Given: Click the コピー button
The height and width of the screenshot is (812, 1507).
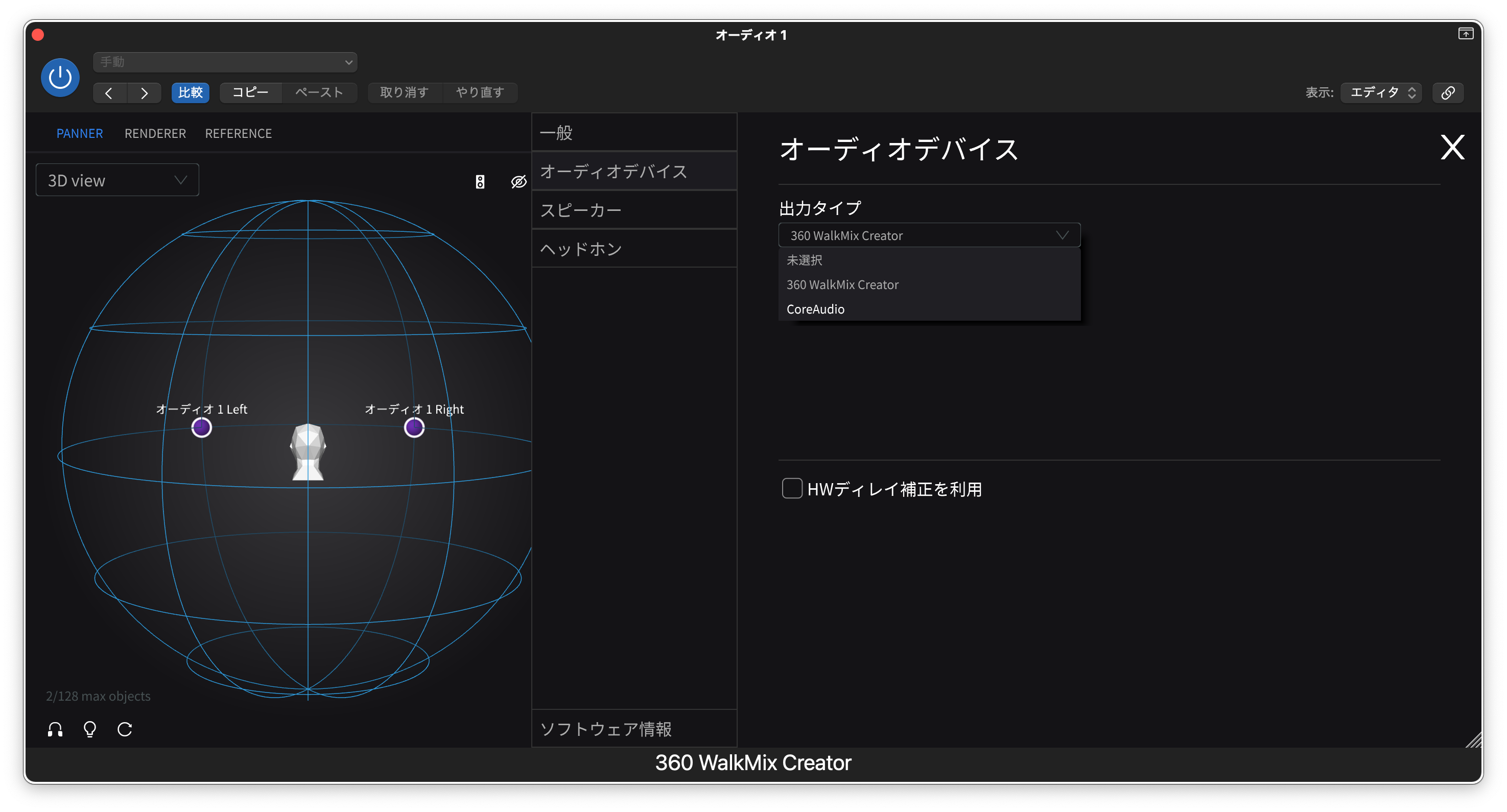Looking at the screenshot, I should (x=250, y=92).
